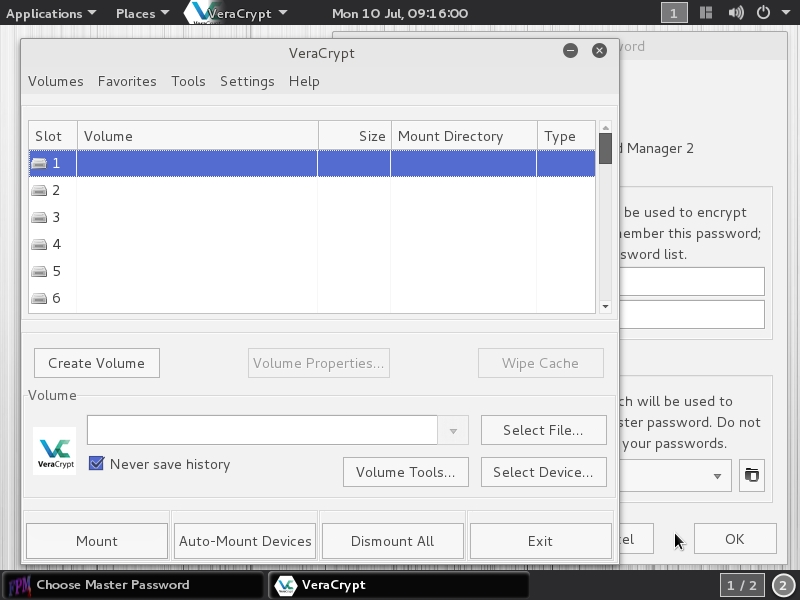Click the slot list scroll-up arrow

click(606, 128)
